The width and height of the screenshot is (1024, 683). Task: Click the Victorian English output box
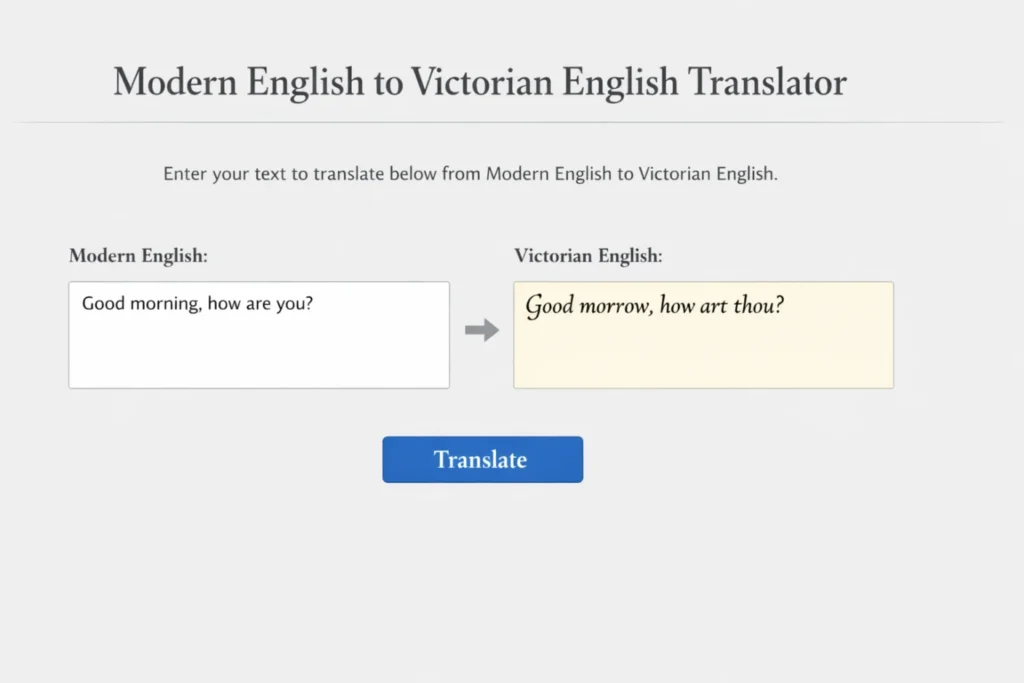(x=702, y=335)
